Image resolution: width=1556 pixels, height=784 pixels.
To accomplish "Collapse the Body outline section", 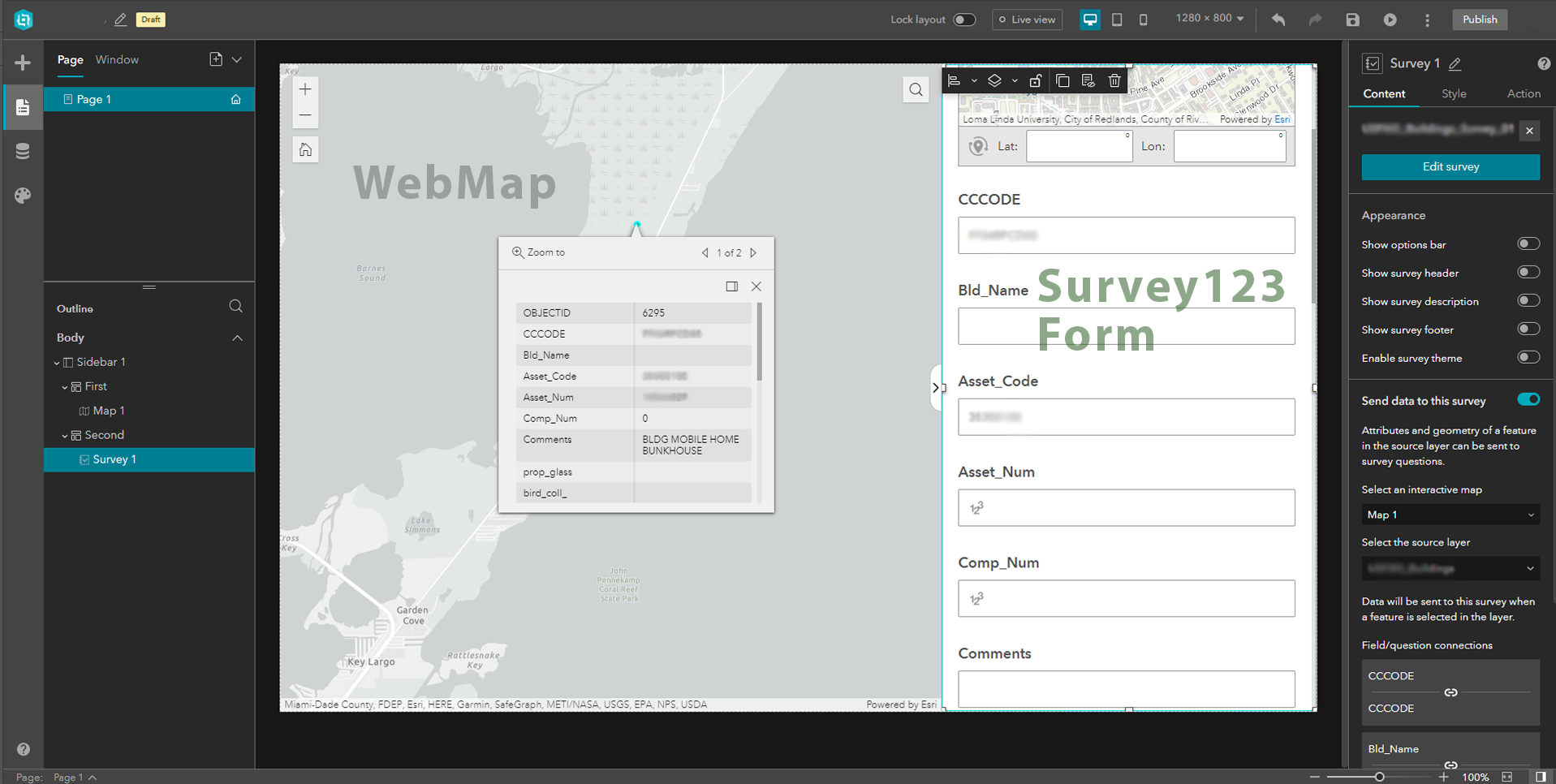I will (237, 338).
